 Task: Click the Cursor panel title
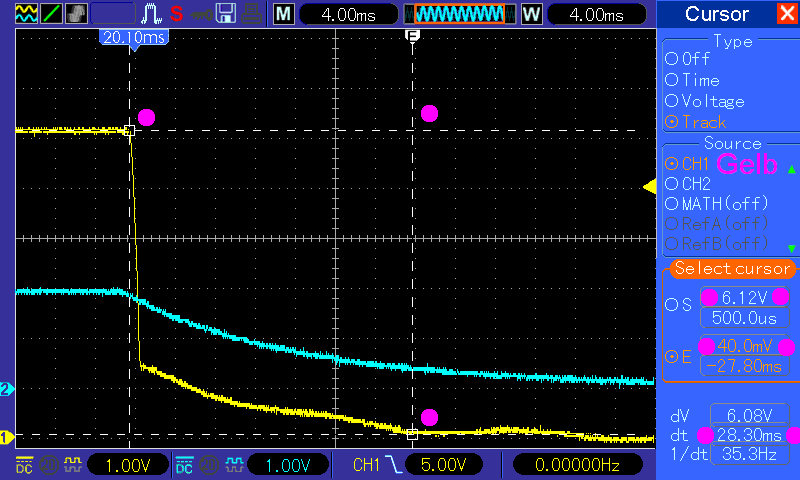(x=717, y=14)
